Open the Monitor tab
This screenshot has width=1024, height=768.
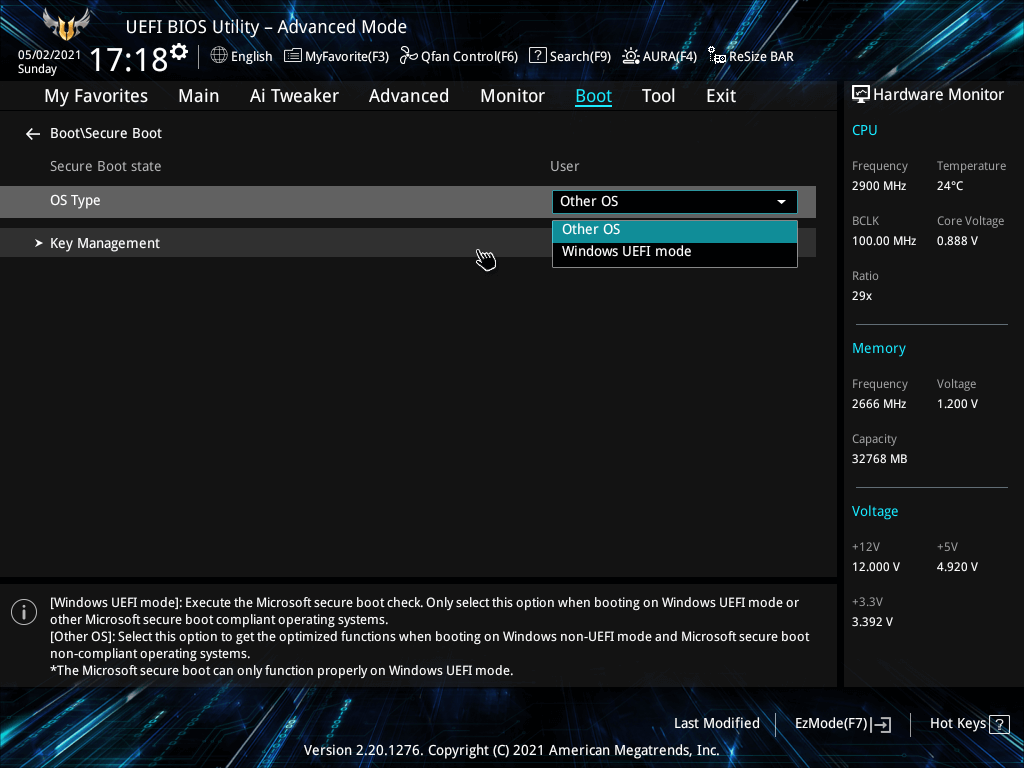click(x=512, y=96)
